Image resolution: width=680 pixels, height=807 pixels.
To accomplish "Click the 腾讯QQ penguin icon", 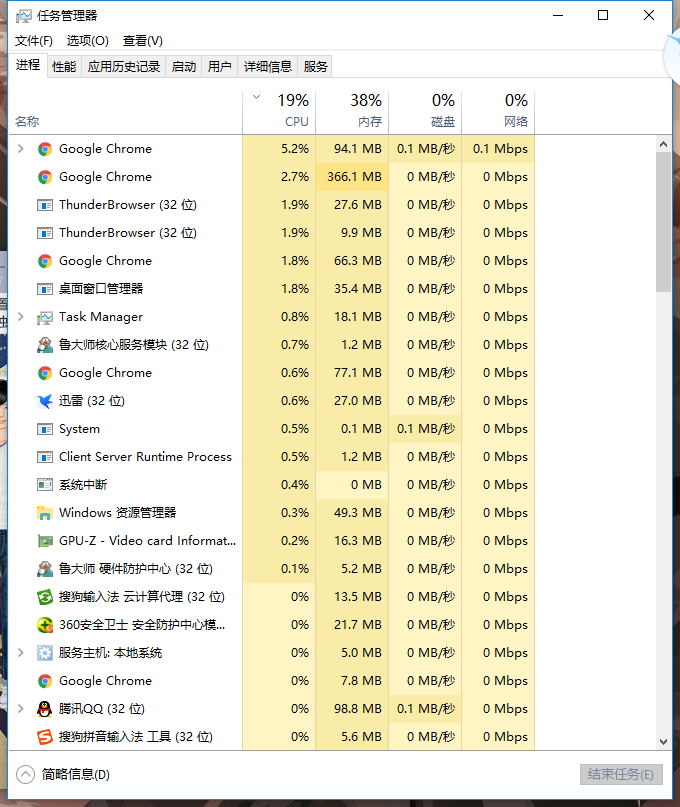I will coord(45,709).
